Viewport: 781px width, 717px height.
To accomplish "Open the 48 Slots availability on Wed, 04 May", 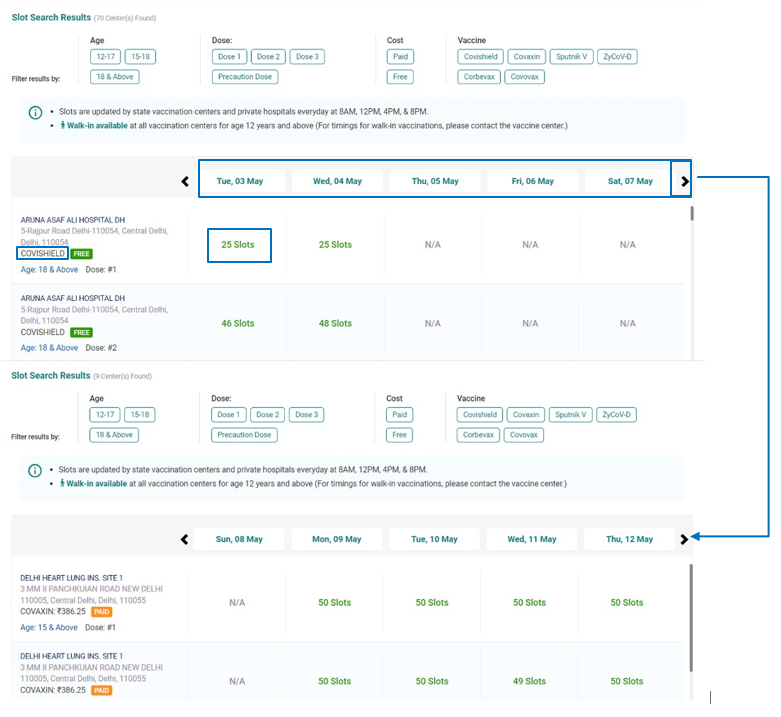I will (335, 324).
